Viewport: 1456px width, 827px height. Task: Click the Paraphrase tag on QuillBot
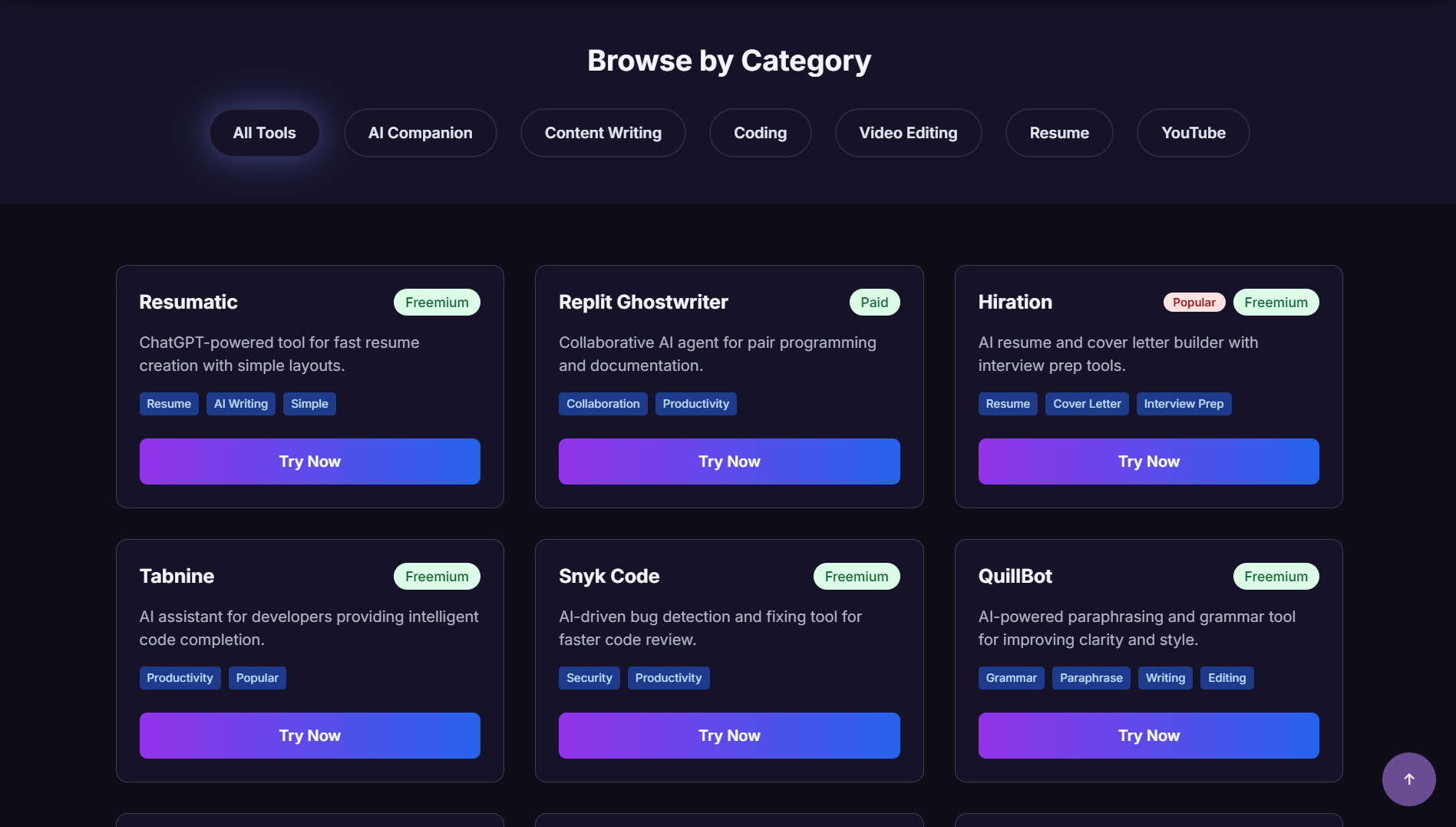pos(1091,678)
